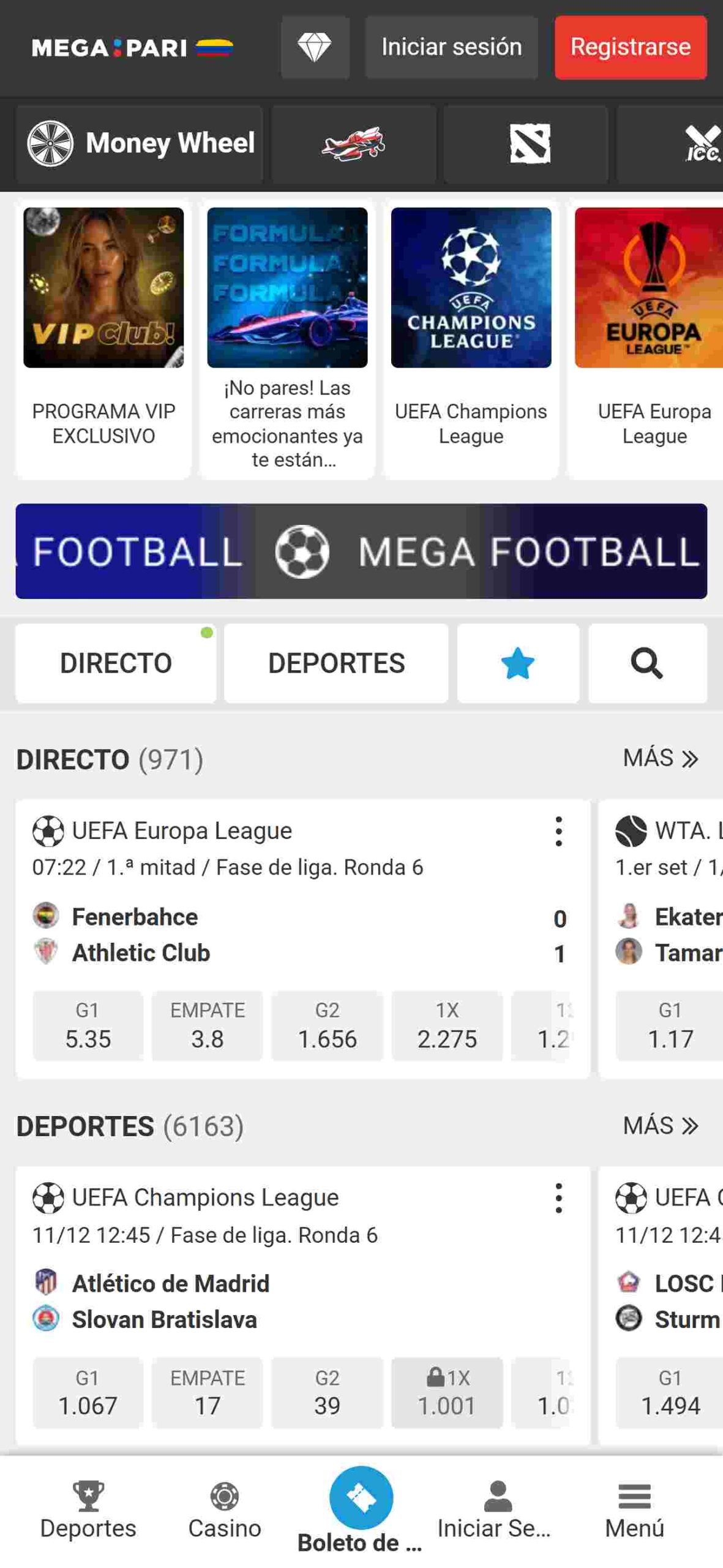Viewport: 723px width, 1568px height.
Task: Open the diamond VIP icon in header
Action: pos(315,47)
